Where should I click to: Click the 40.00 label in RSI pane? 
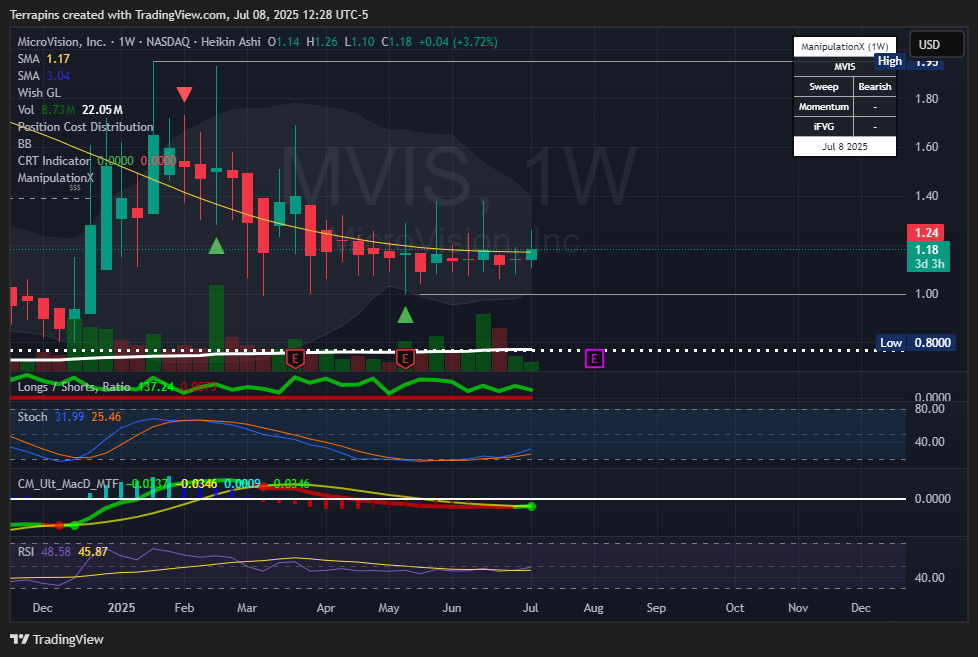pyautogui.click(x=929, y=578)
